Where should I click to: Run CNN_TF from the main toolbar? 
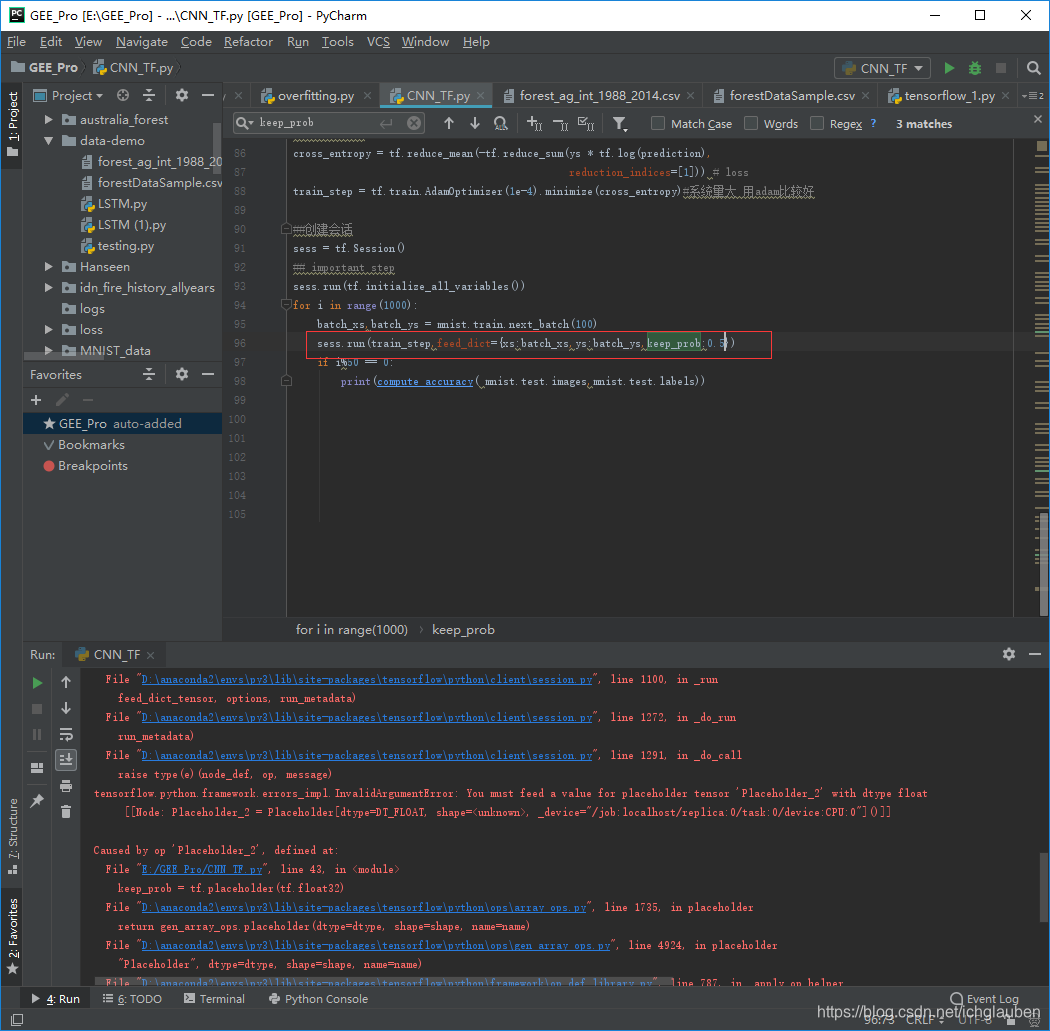click(x=949, y=68)
